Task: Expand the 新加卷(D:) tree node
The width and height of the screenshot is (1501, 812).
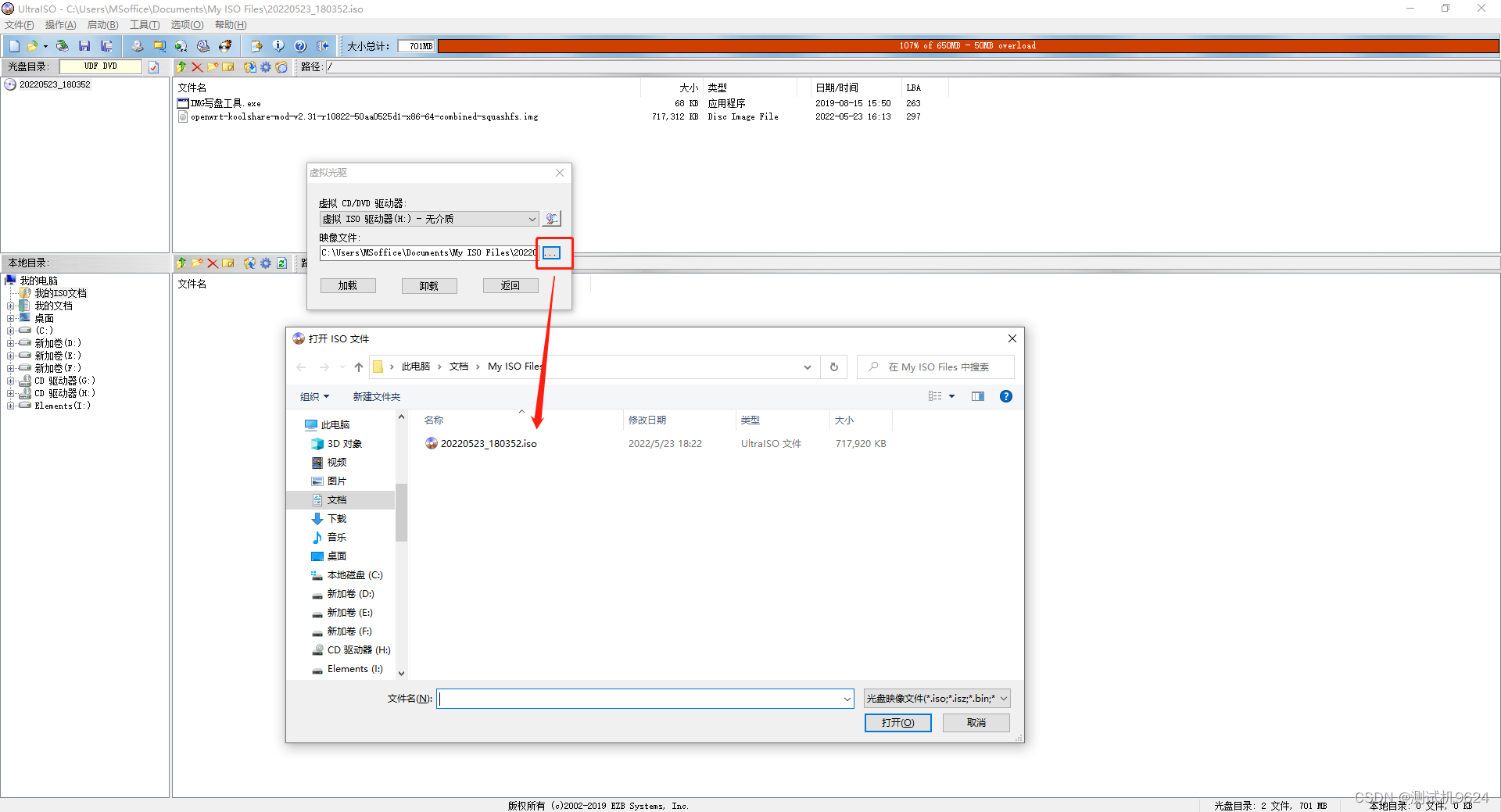Action: pyautogui.click(x=10, y=344)
